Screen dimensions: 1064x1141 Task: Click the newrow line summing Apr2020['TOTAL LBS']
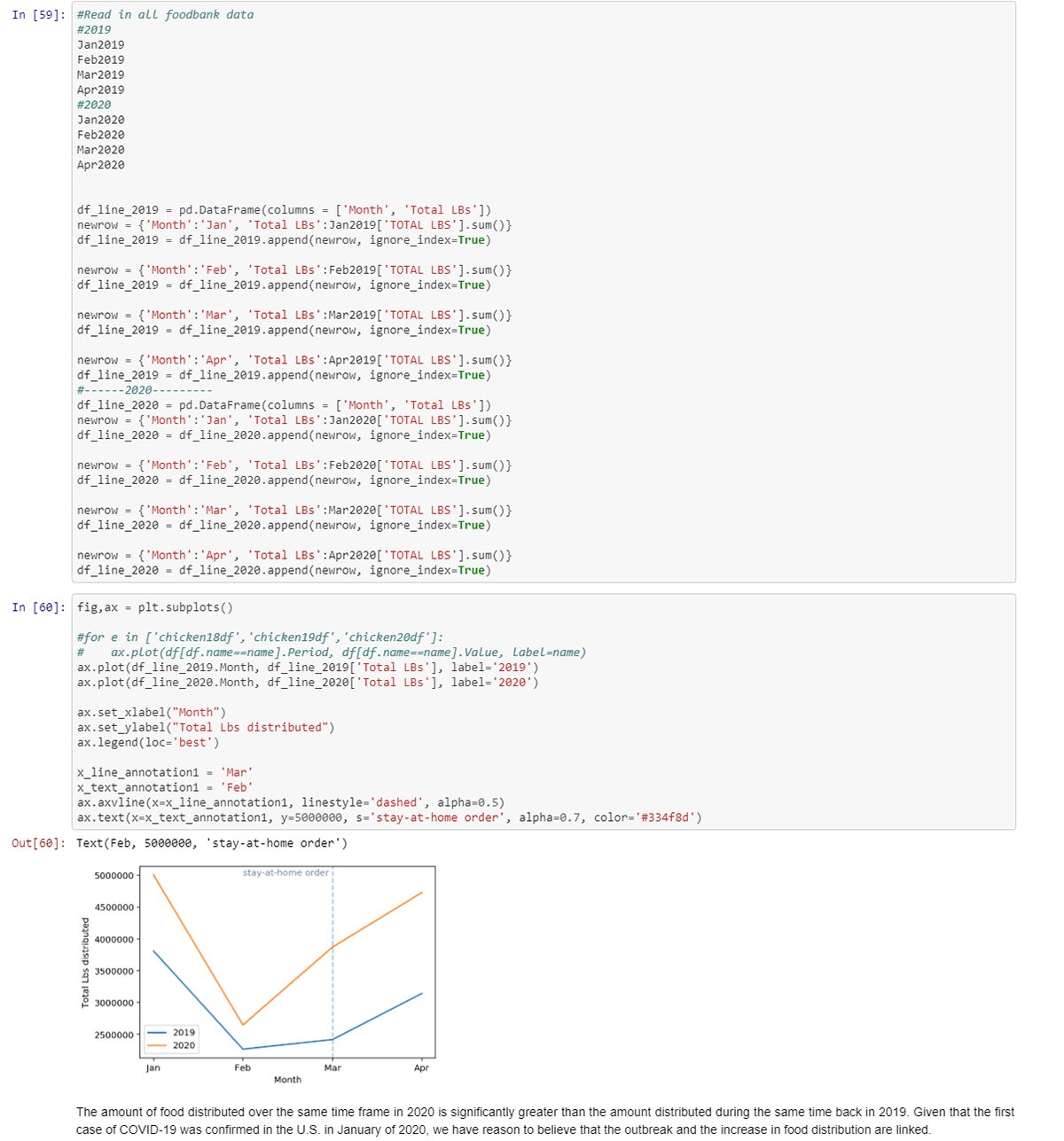[x=294, y=556]
